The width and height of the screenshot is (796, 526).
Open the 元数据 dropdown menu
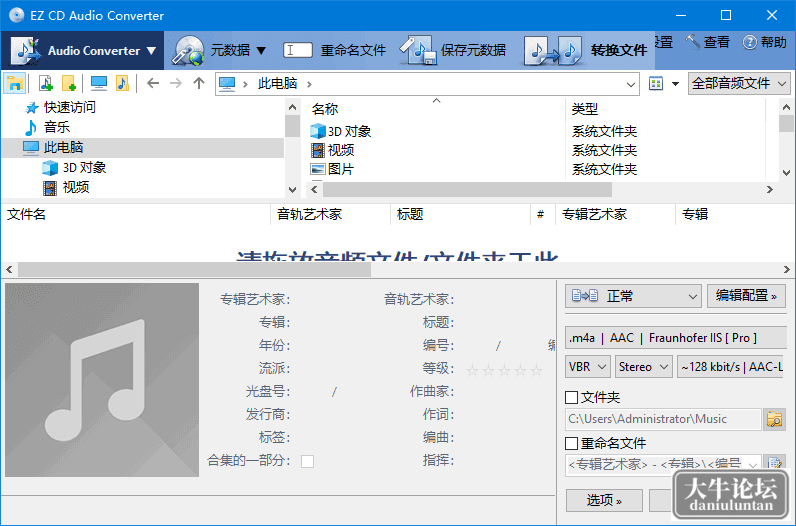click(x=238, y=50)
